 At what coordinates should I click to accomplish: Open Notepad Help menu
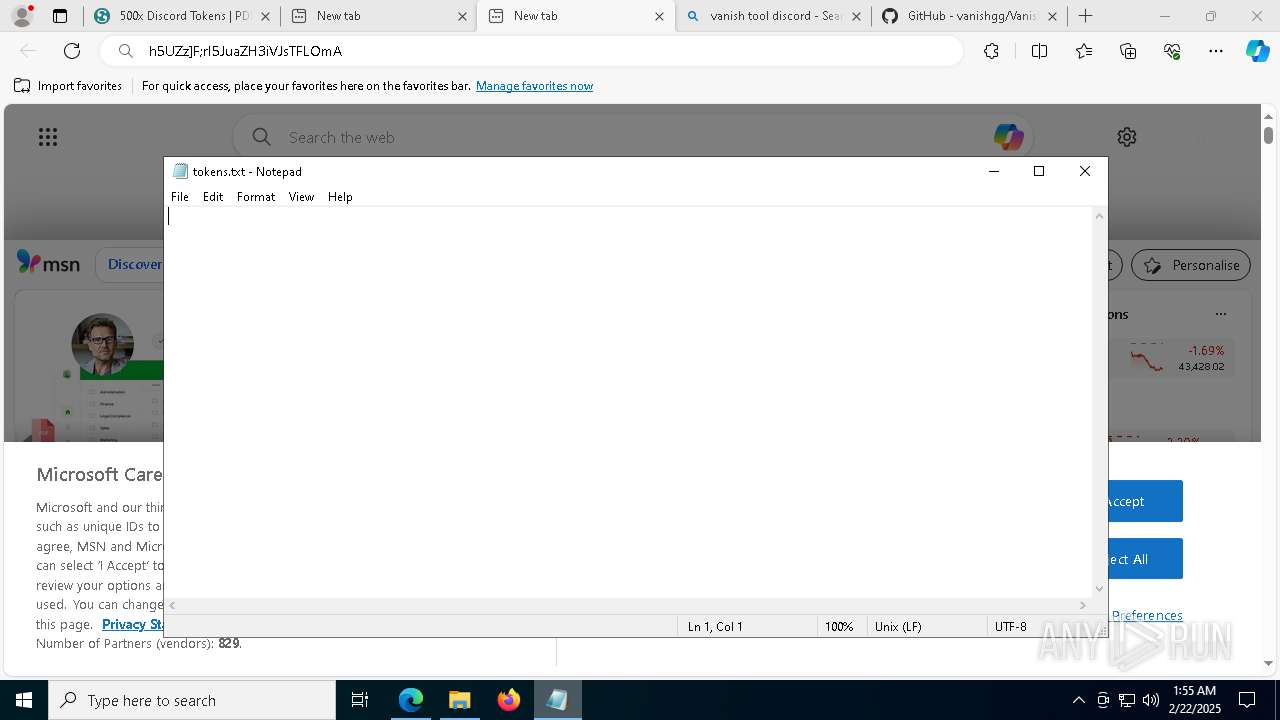click(x=340, y=197)
